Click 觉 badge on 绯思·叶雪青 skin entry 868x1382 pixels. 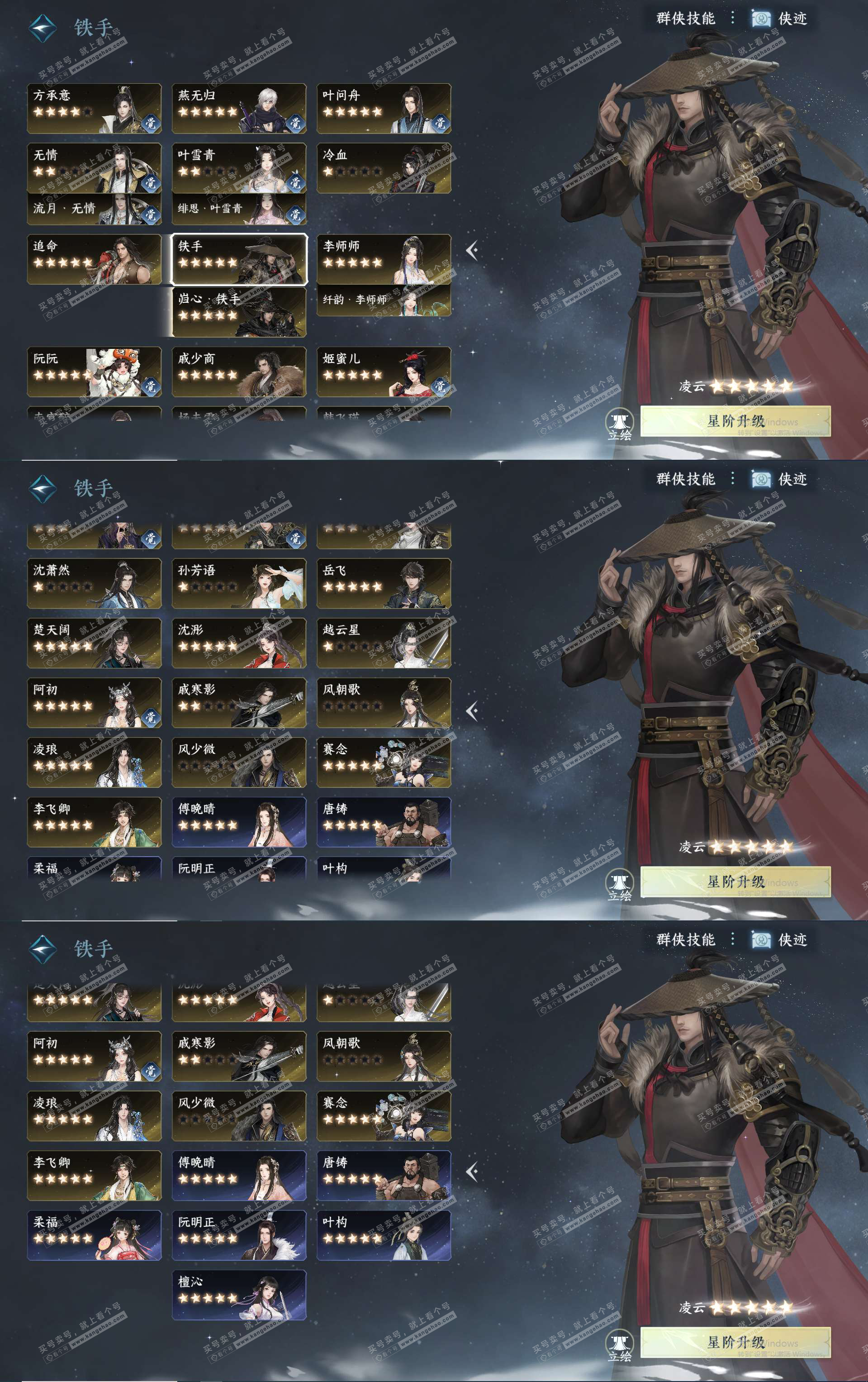(x=295, y=214)
